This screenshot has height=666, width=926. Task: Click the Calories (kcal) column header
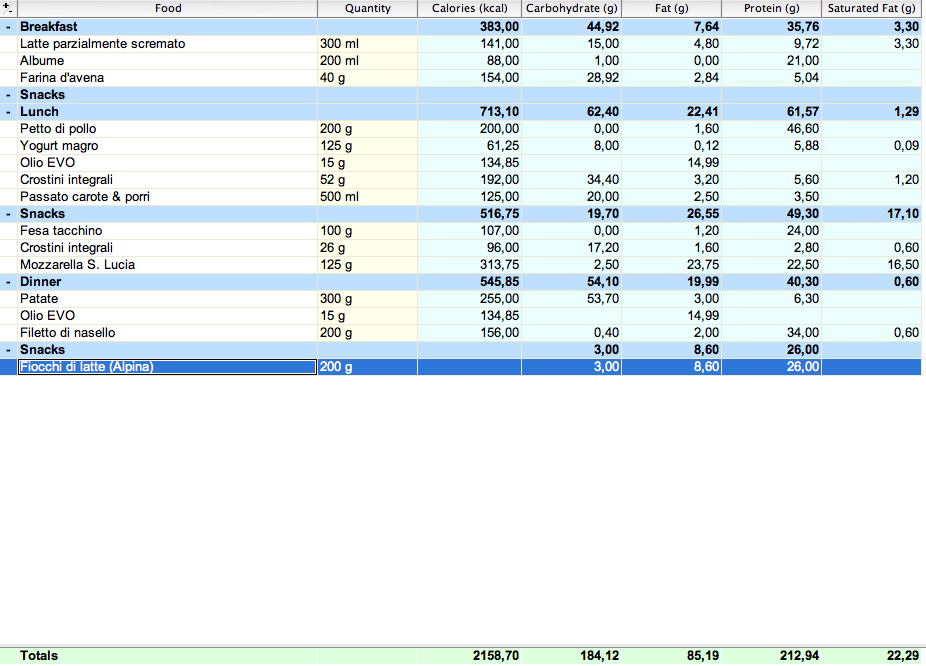[x=469, y=8]
